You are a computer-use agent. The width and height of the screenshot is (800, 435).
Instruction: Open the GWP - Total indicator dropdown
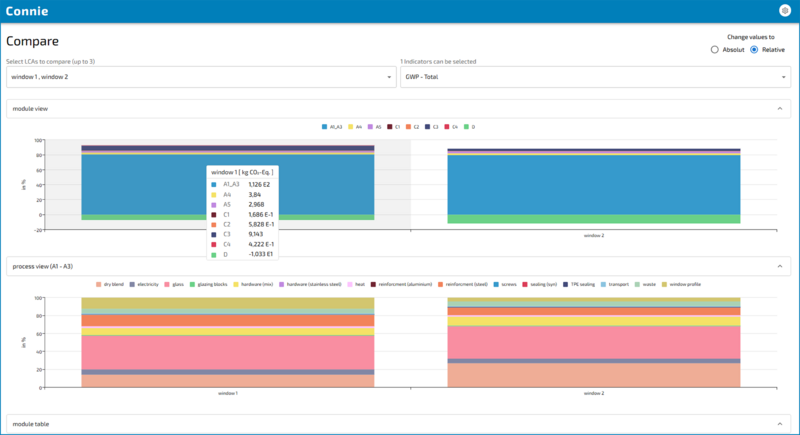tap(595, 77)
